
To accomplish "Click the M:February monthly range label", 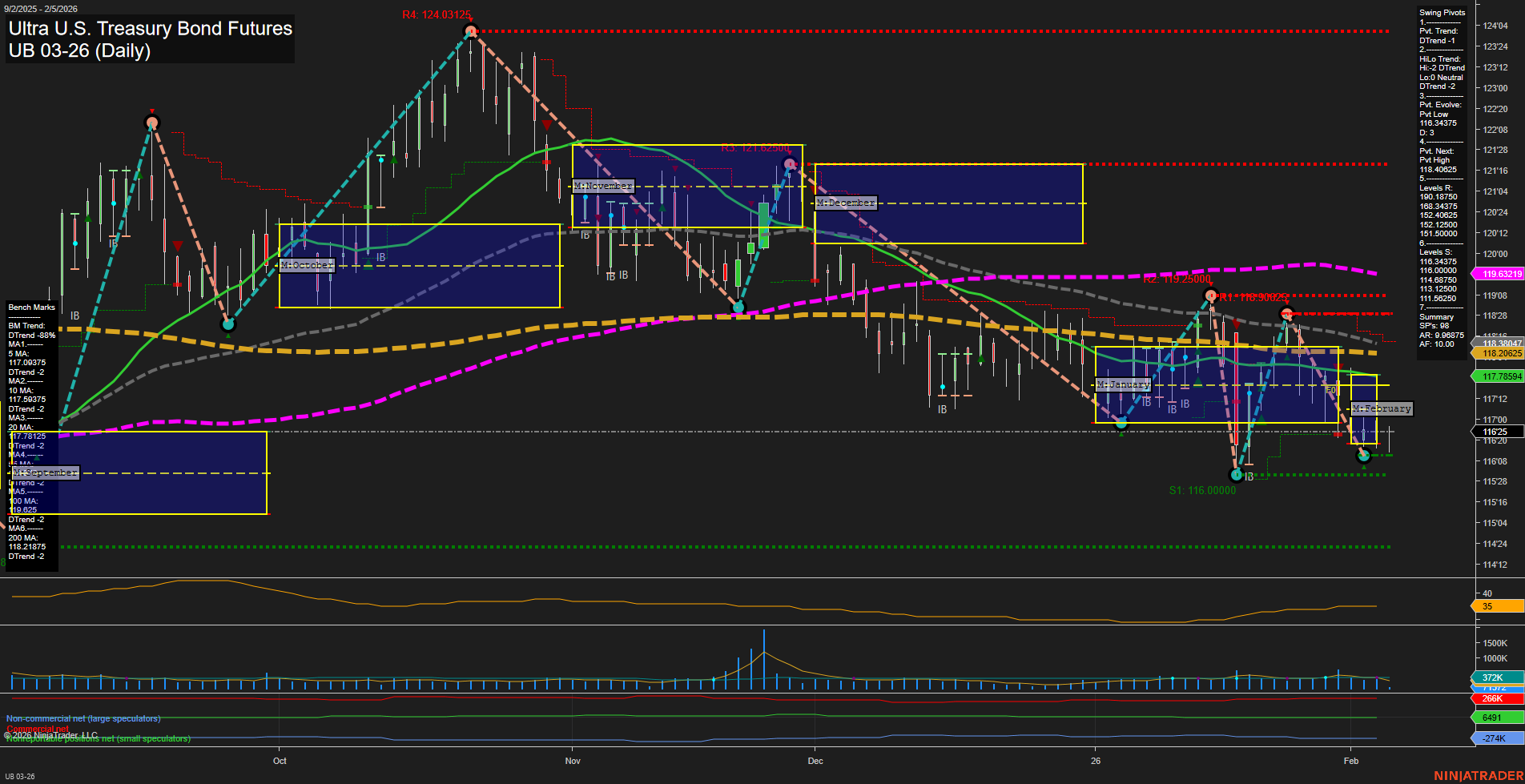I will coord(1382,408).
